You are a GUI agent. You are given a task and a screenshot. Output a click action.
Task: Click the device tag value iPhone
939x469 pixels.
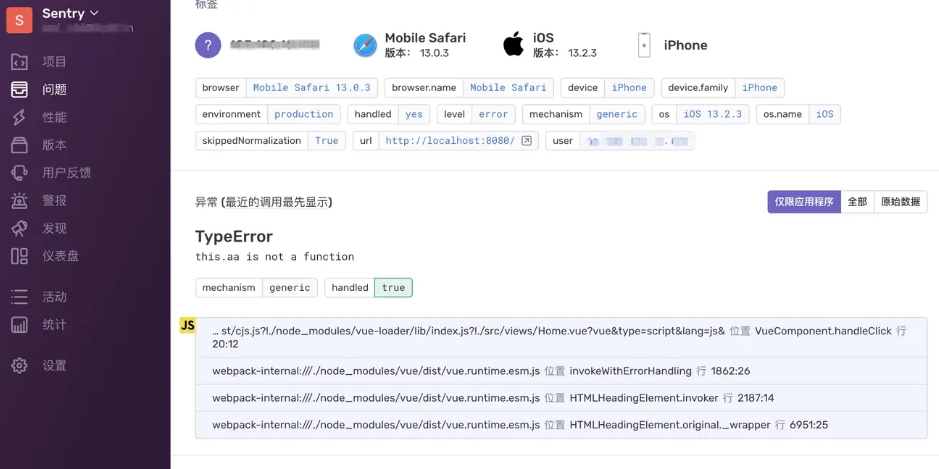pos(629,87)
